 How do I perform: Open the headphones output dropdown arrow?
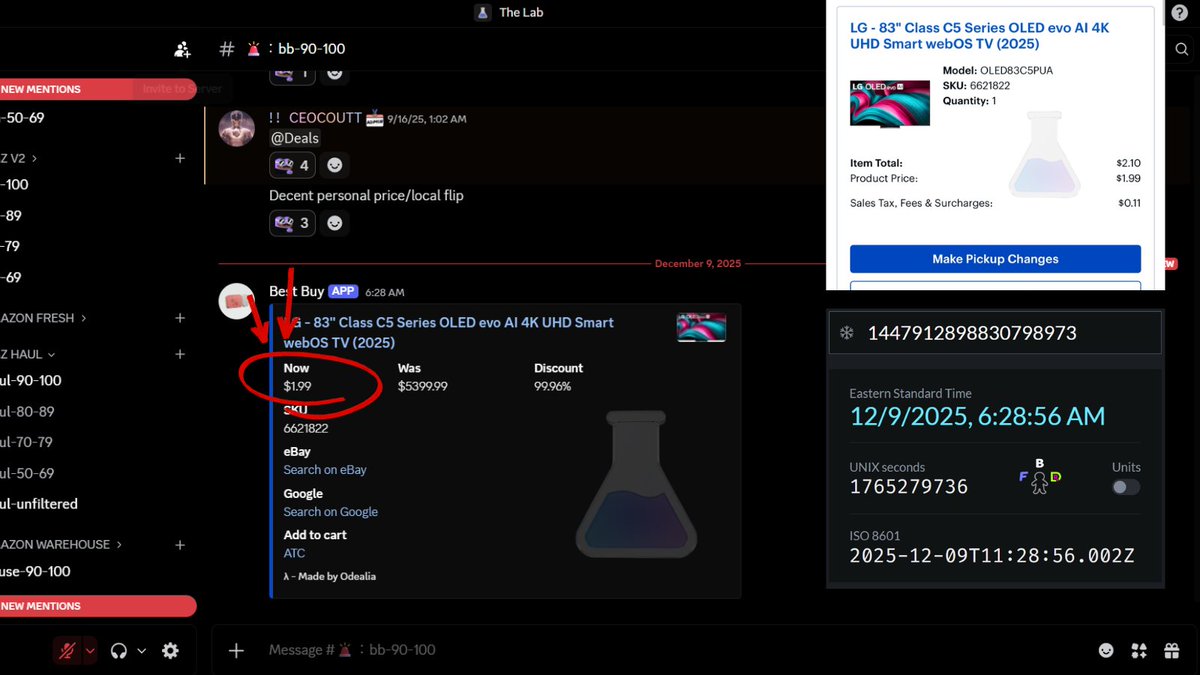click(x=141, y=651)
